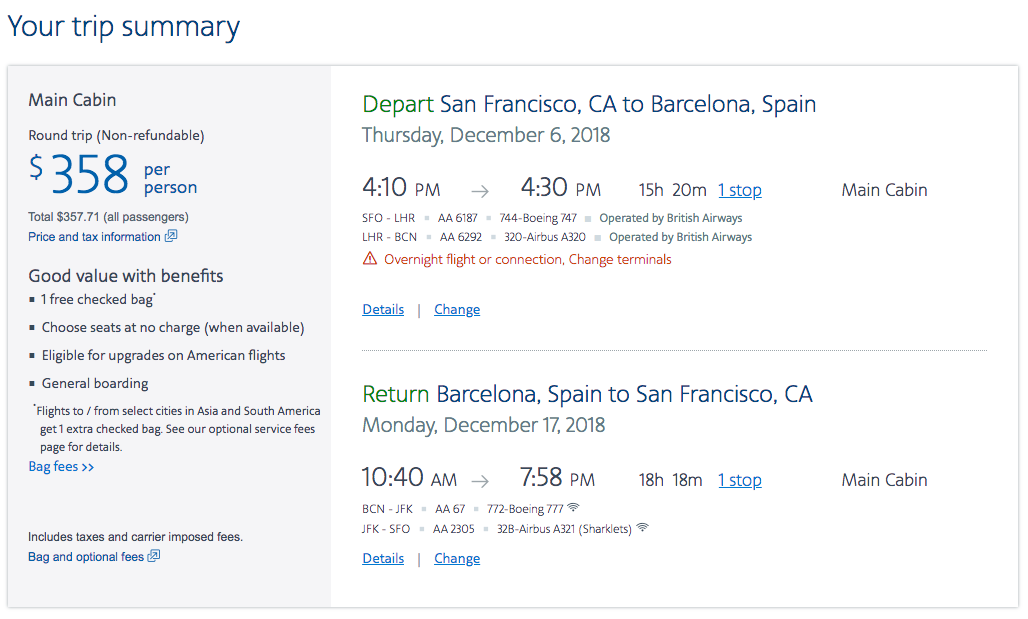This screenshot has width=1028, height=619.
Task: View Details of the December 6 departing flight
Action: tap(383, 310)
